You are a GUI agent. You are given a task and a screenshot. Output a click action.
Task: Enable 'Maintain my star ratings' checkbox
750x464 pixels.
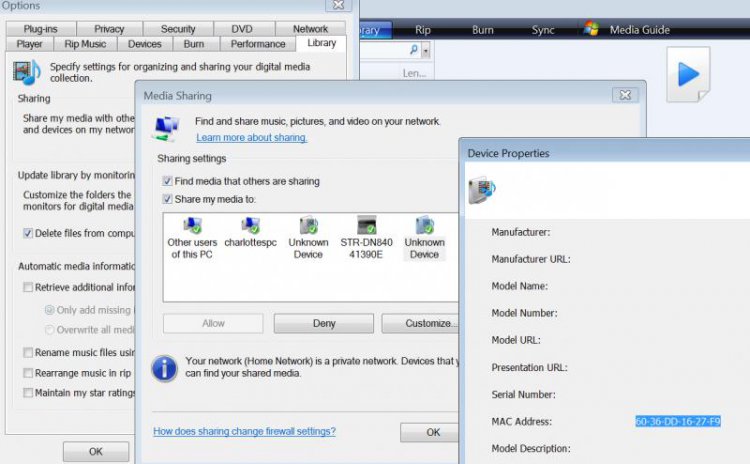tap(28, 393)
